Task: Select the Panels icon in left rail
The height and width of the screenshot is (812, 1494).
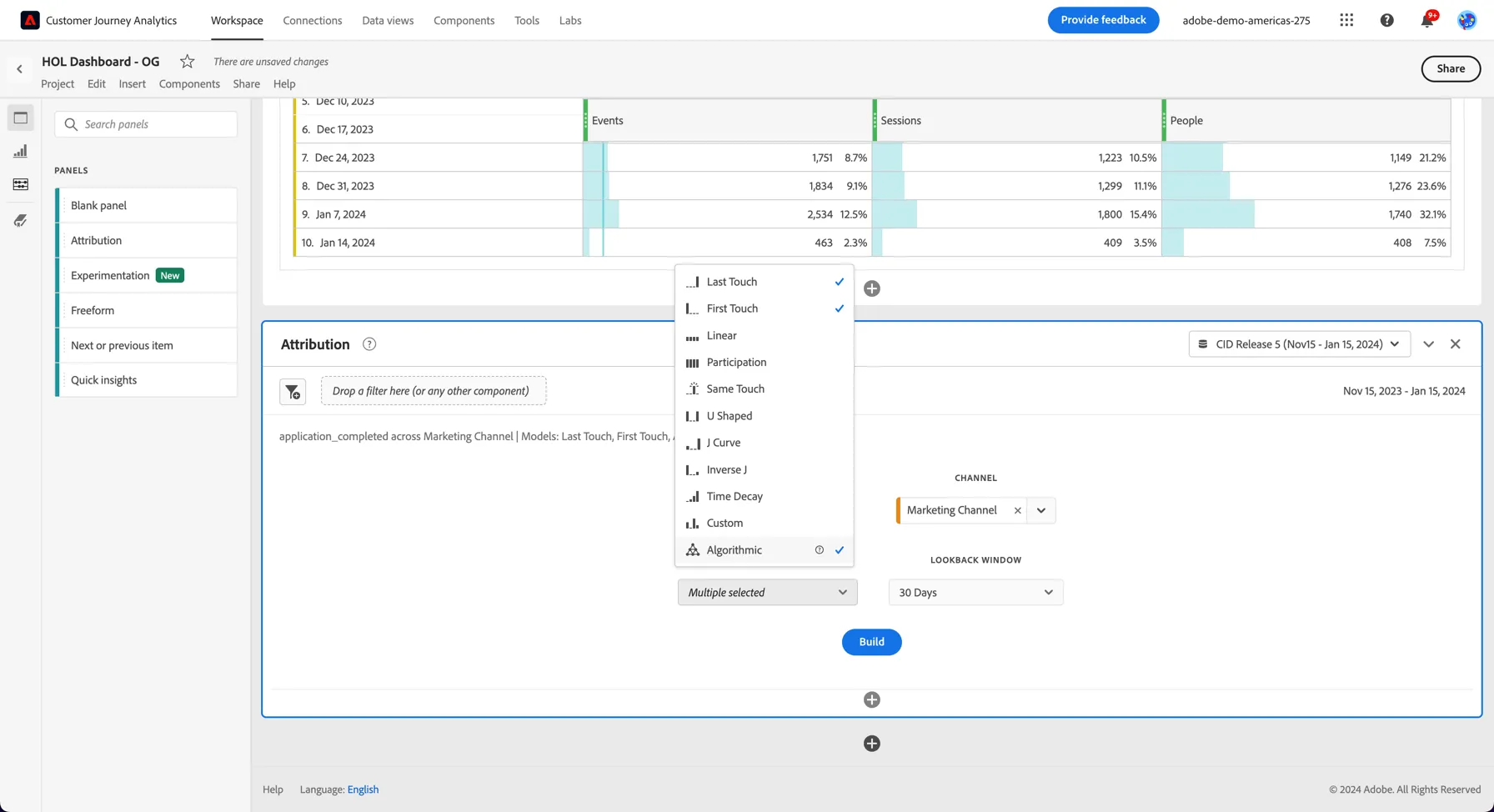Action: click(x=21, y=118)
